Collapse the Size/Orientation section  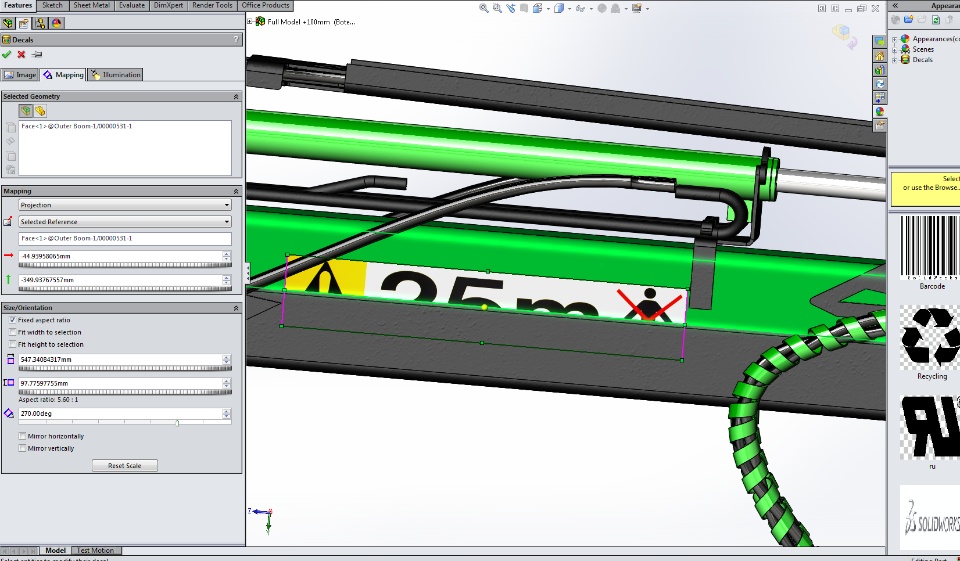pyautogui.click(x=236, y=308)
